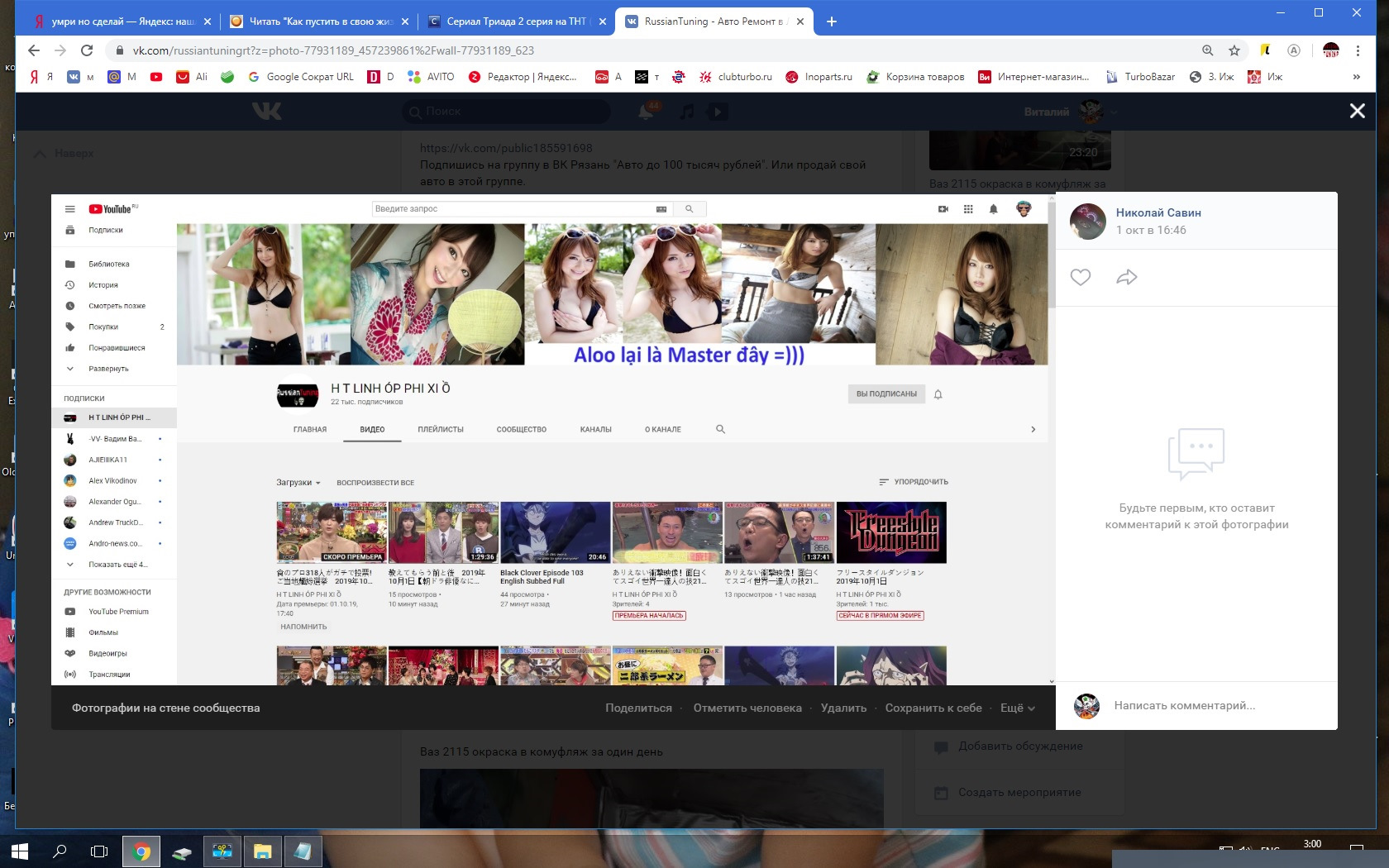Open the 'Корзина товаров' bookmark

[x=915, y=77]
